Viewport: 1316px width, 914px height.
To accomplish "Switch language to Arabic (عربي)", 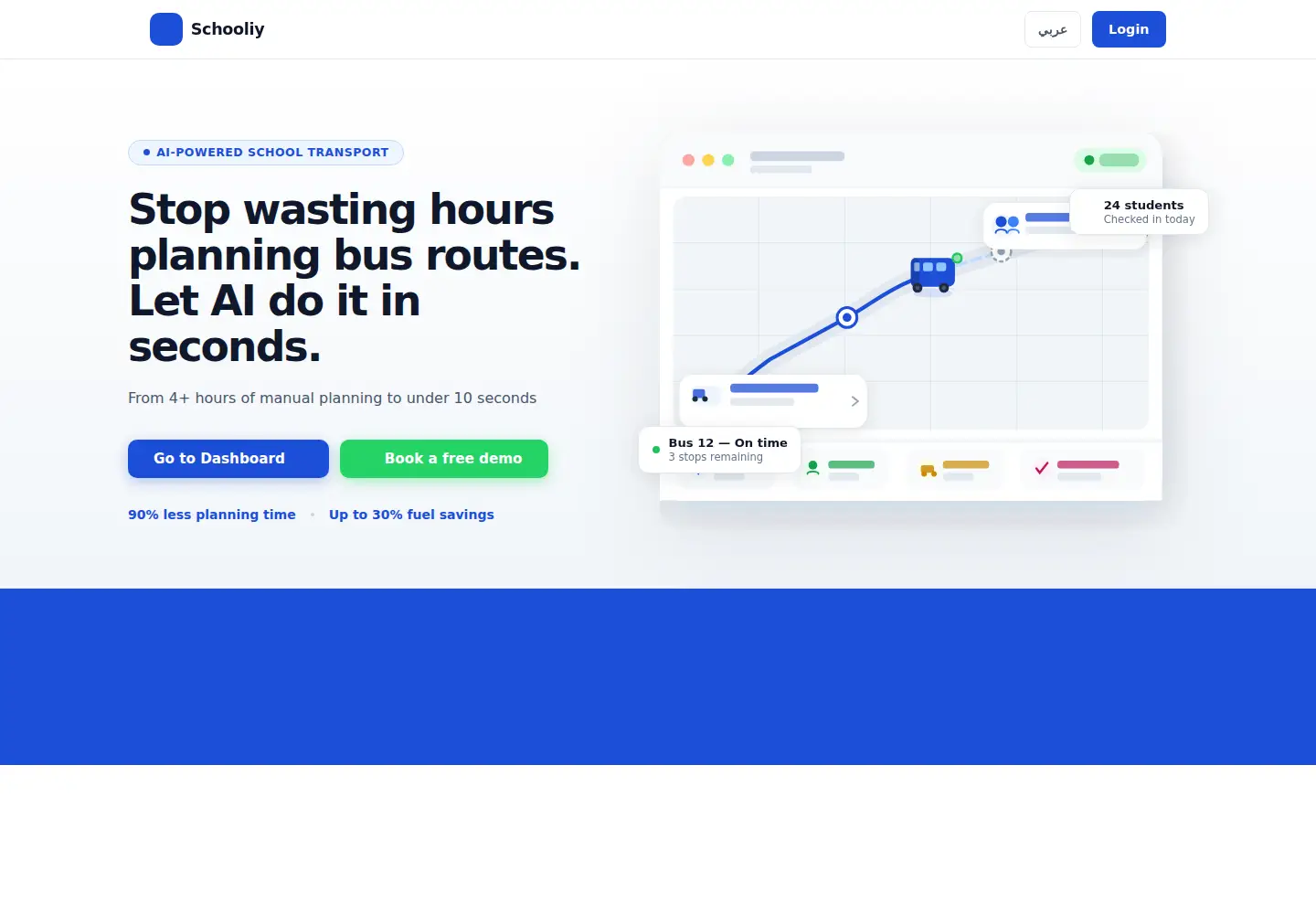I will pos(1053,29).
